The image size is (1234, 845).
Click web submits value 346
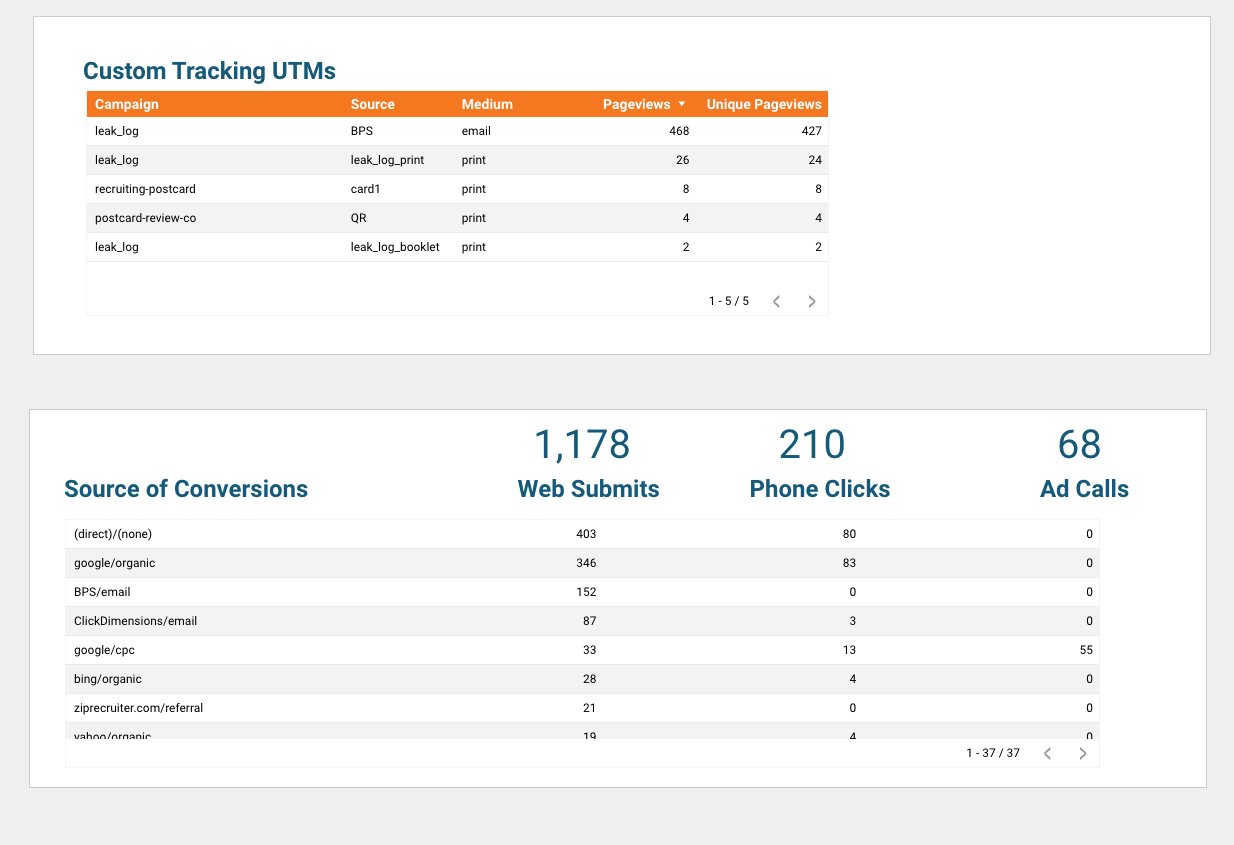tap(586, 563)
